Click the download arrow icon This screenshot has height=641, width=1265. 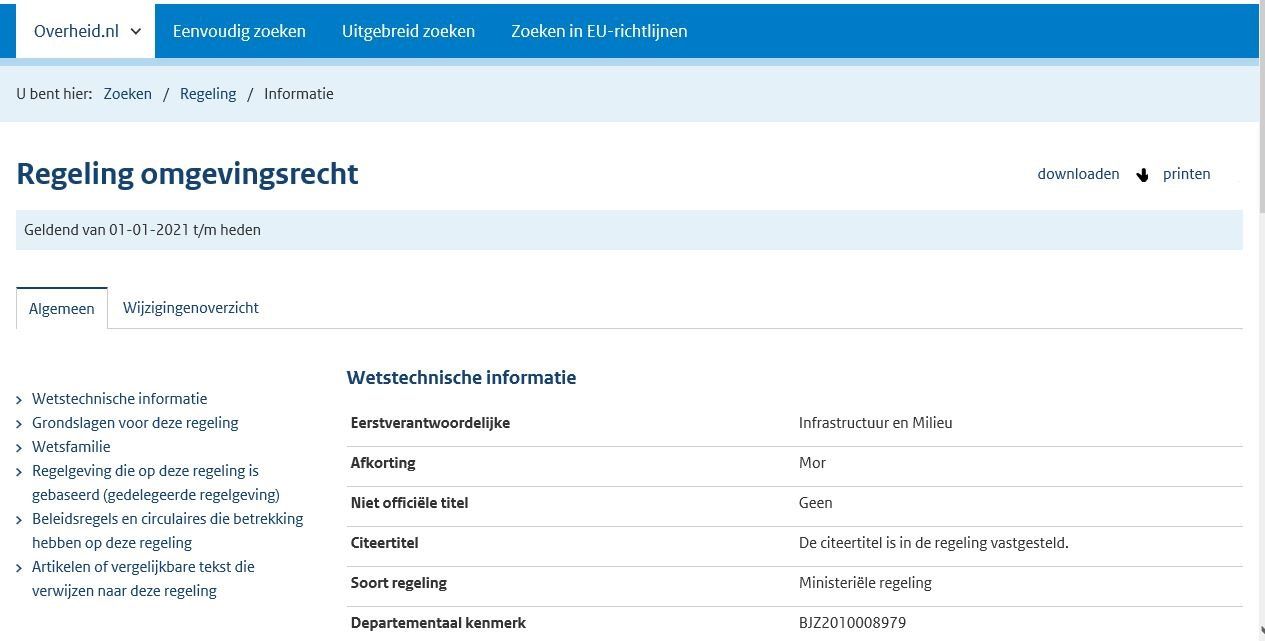click(x=1142, y=175)
